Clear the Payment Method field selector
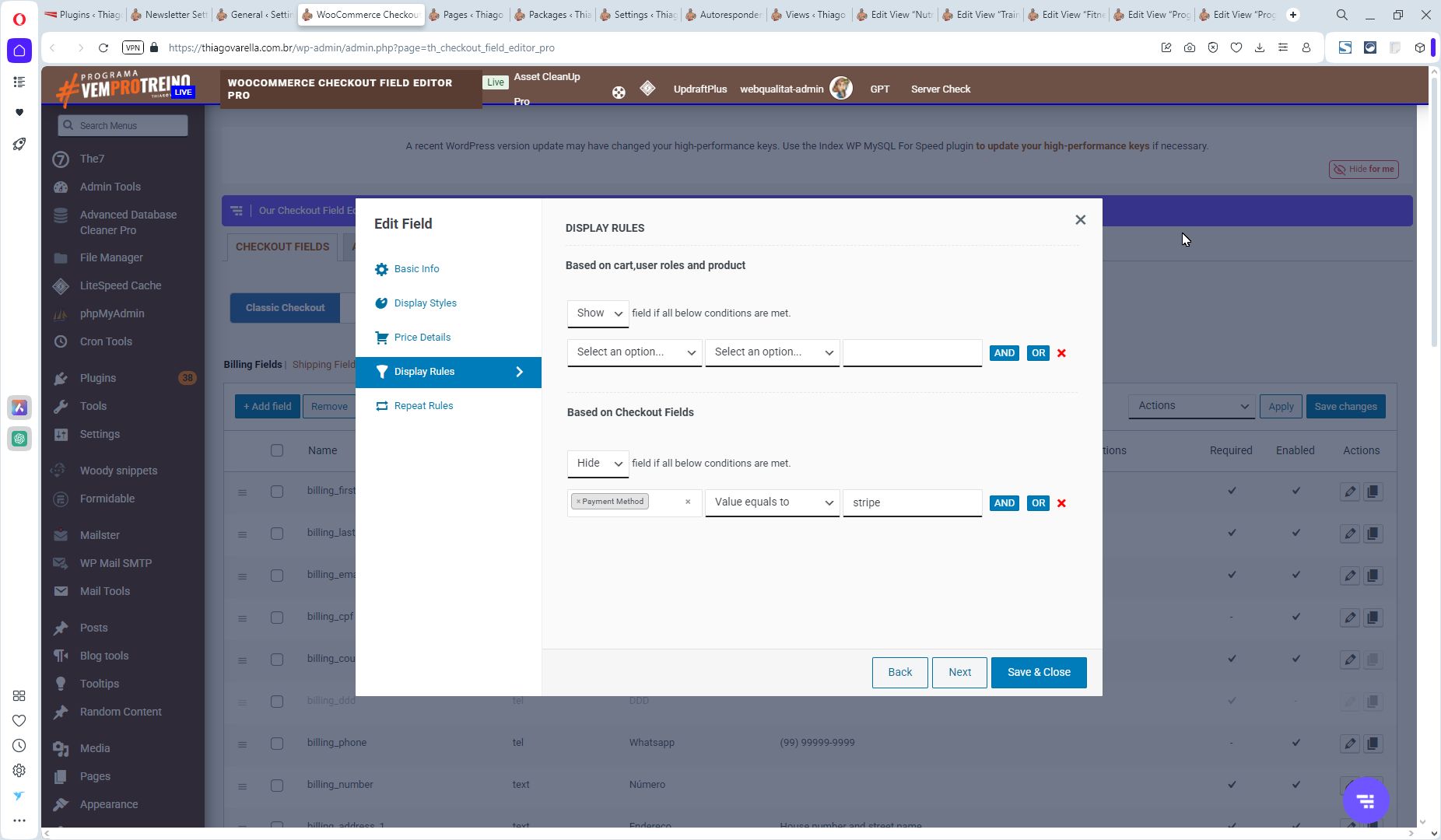The width and height of the screenshot is (1441, 840). coord(688,502)
